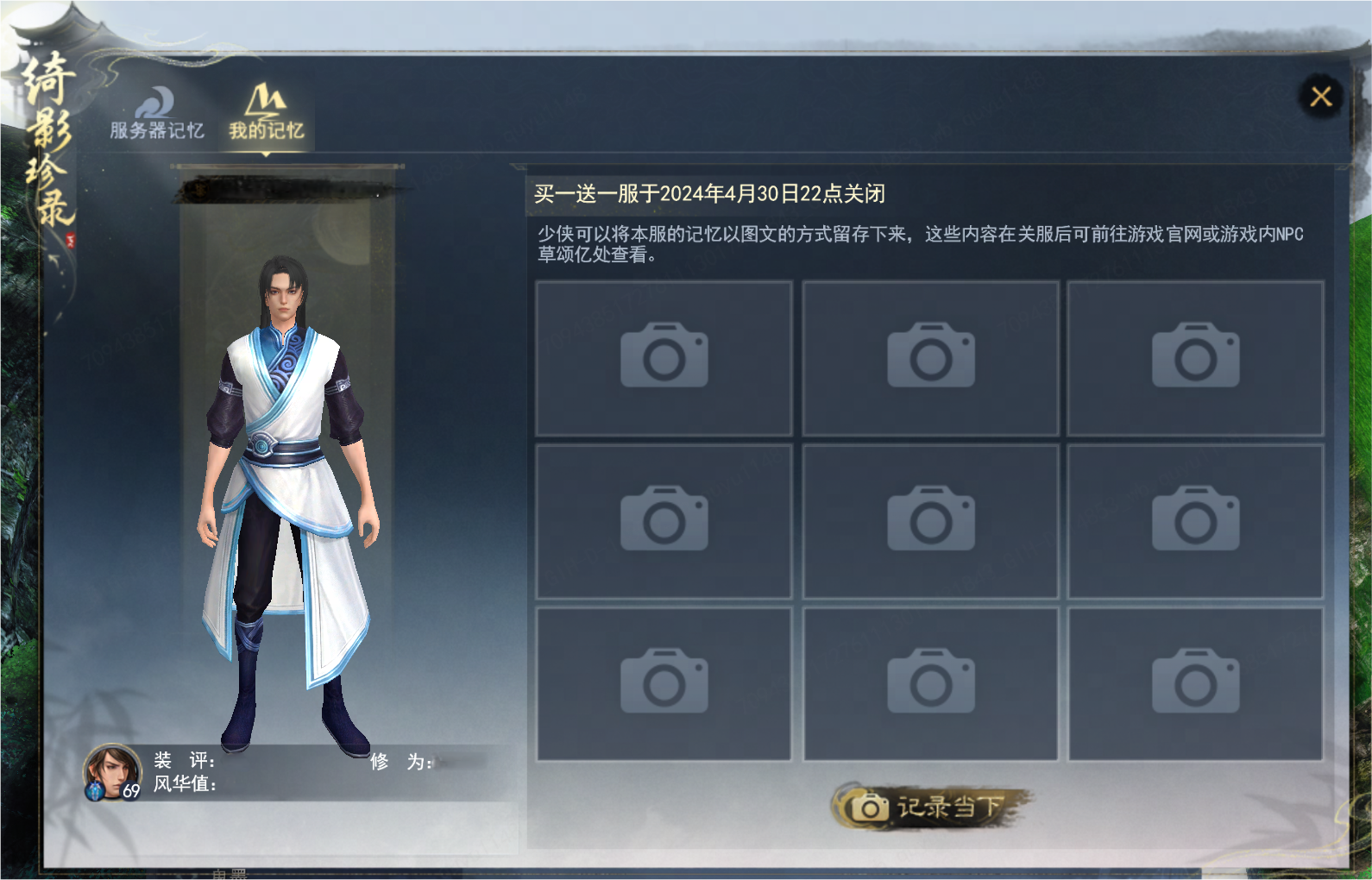The width and height of the screenshot is (1372, 880).
Task: Open the top-middle camera photo slot
Action: tap(931, 358)
